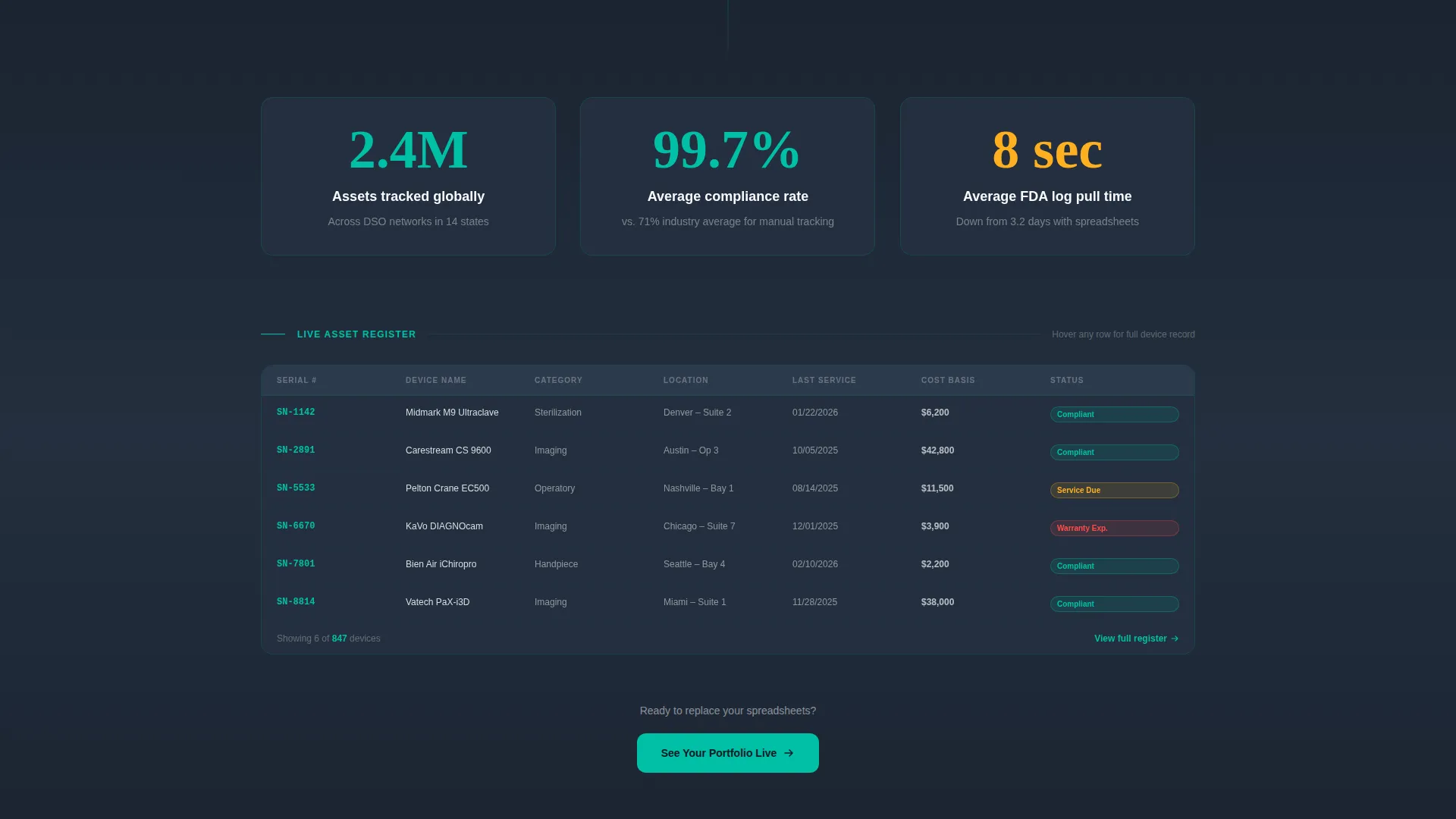Click the Denver – Suite 2 location
The height and width of the screenshot is (819, 1456).
point(698,413)
